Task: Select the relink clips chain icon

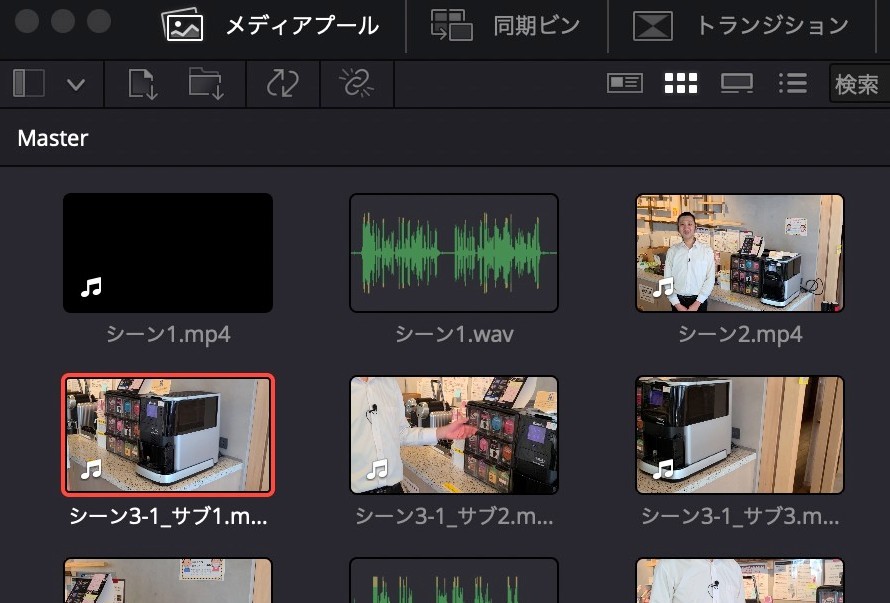Action: pyautogui.click(x=356, y=83)
